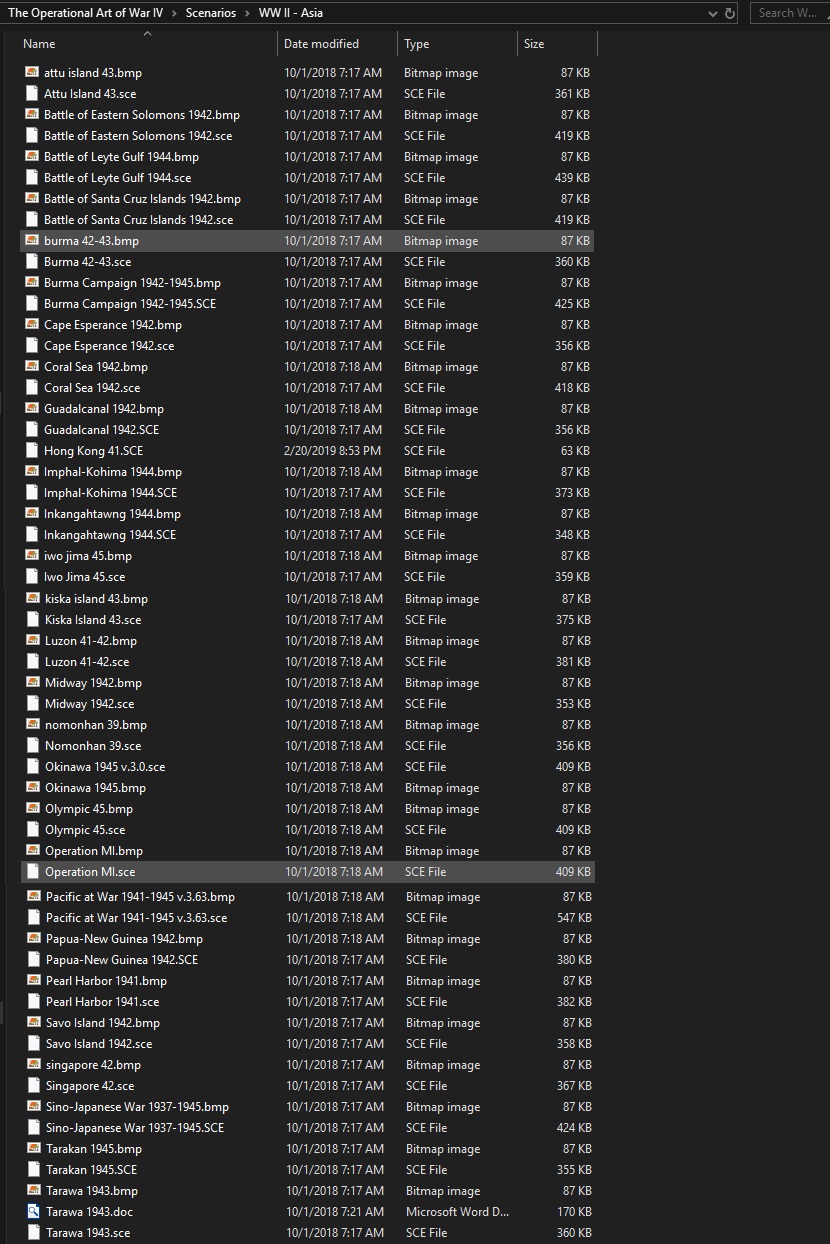The width and height of the screenshot is (830, 1244).
Task: Select file Nomonhan 39.sce
Action: tap(93, 746)
